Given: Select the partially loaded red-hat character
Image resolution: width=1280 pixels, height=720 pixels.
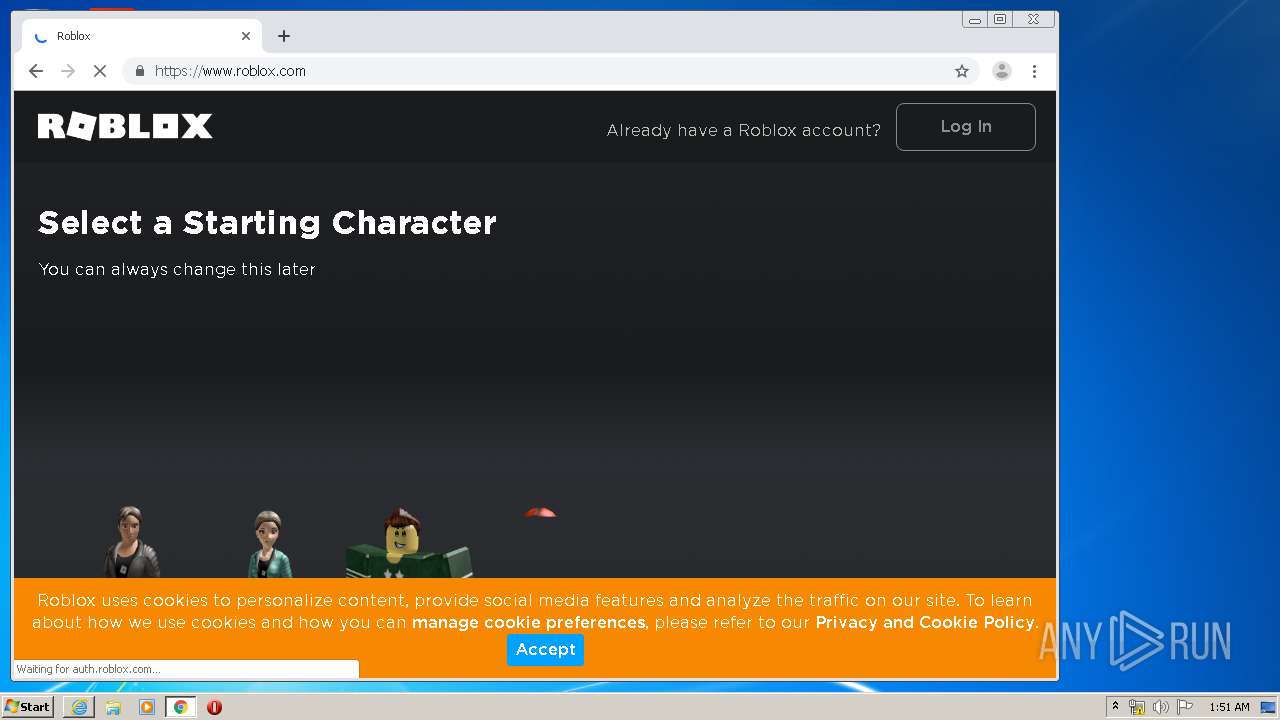Looking at the screenshot, I should [x=540, y=513].
